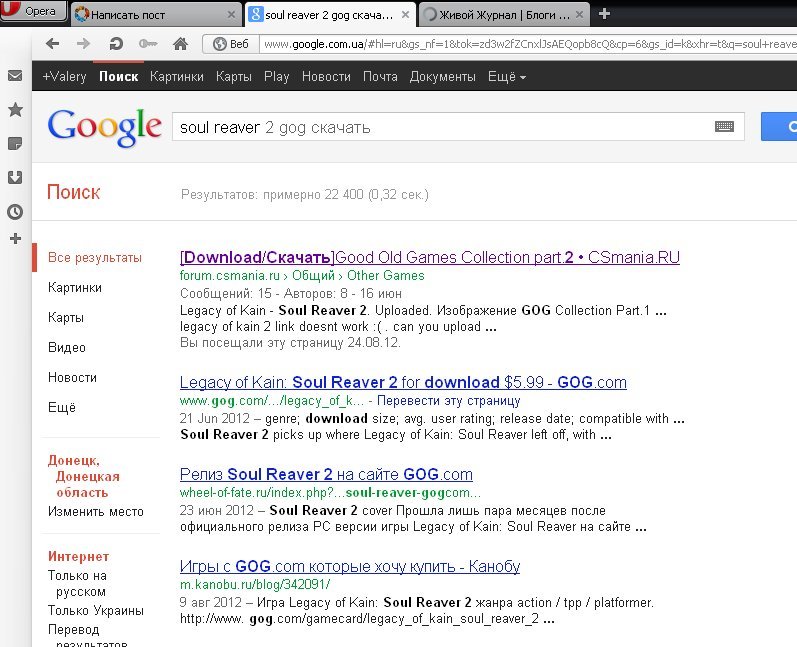
Task: Open the Opera main menu button
Action: 34,11
